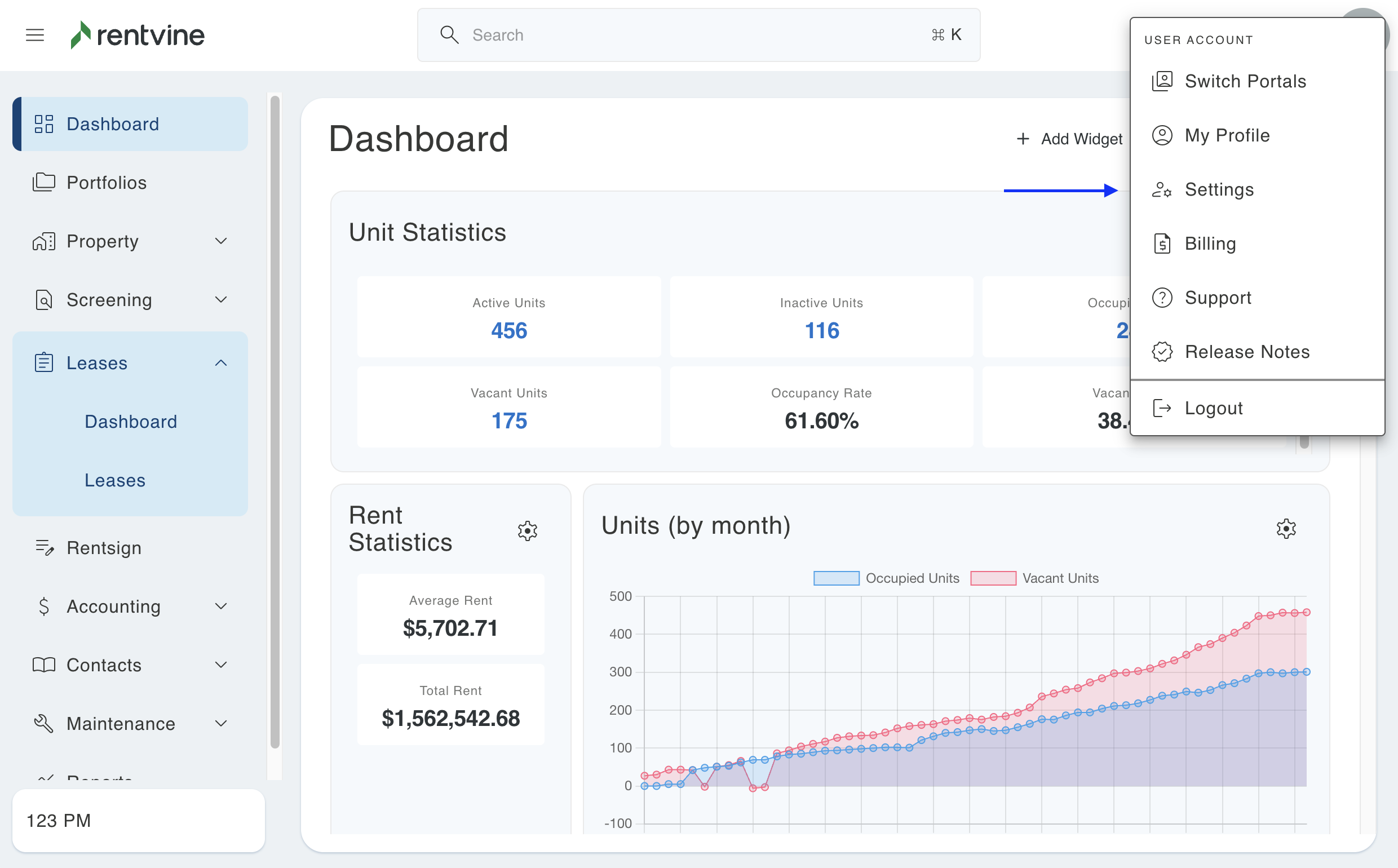Click the rentvine logo
1398x868 pixels.
137,35
